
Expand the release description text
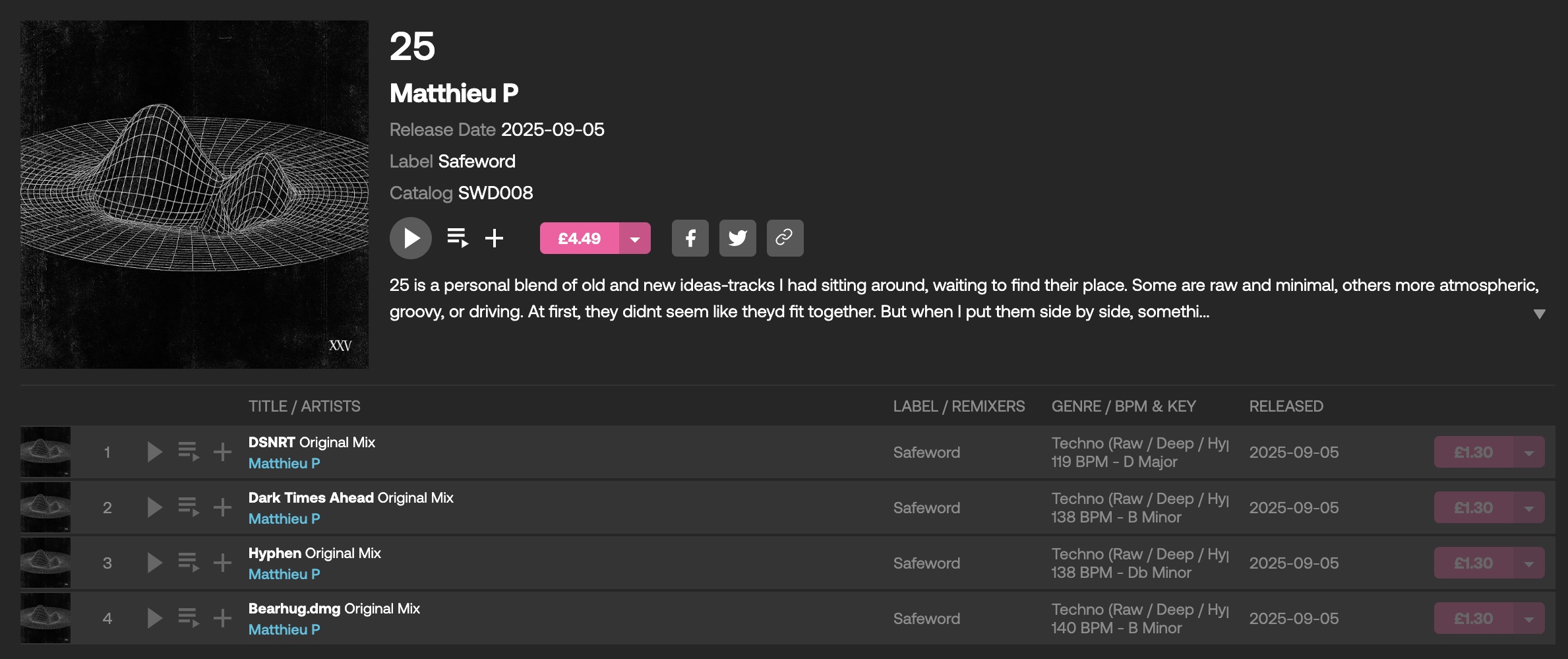coord(1539,314)
